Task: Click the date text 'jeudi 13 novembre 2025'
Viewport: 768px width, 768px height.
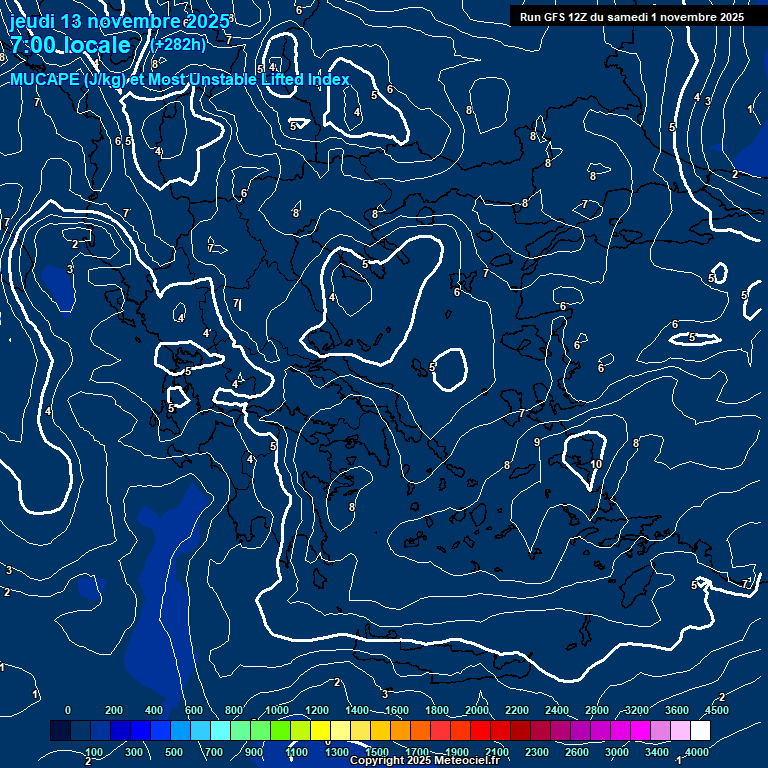Action: coord(120,21)
